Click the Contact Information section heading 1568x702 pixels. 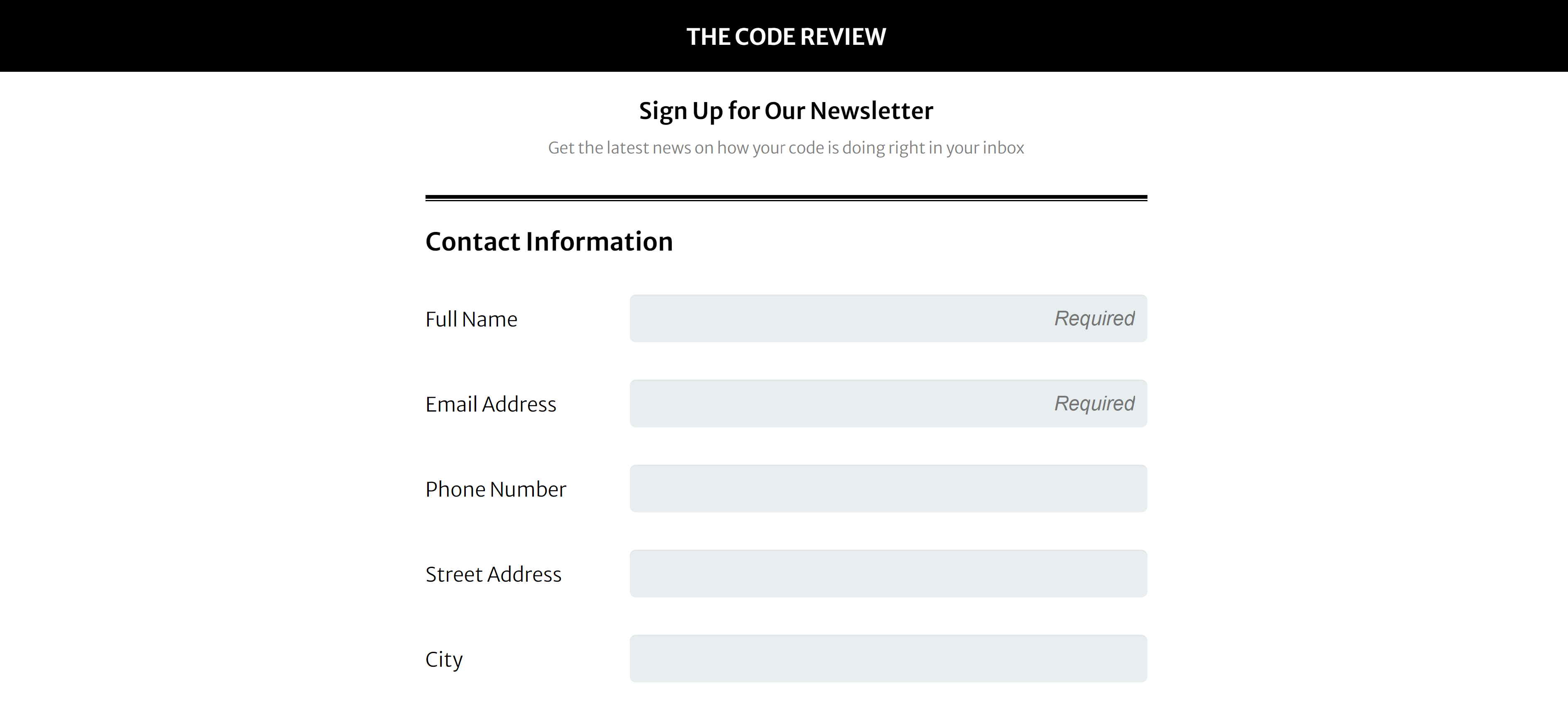(x=548, y=241)
